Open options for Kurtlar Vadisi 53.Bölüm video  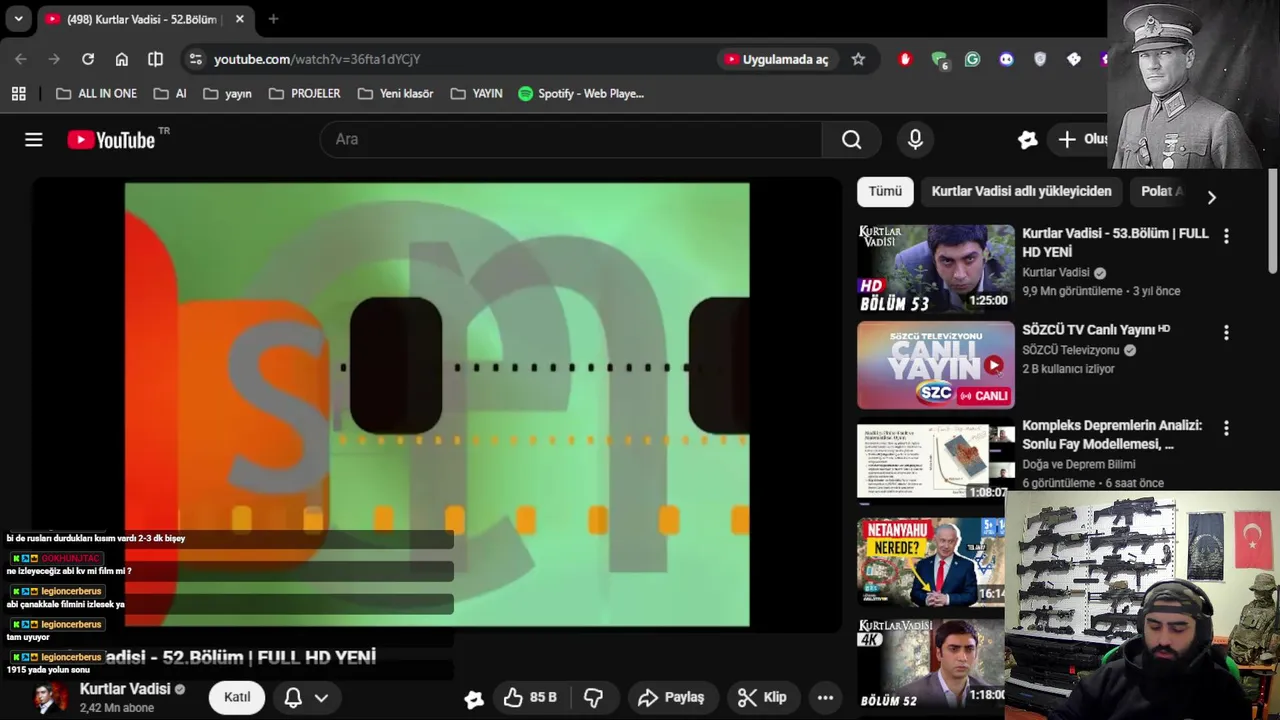tap(1226, 236)
